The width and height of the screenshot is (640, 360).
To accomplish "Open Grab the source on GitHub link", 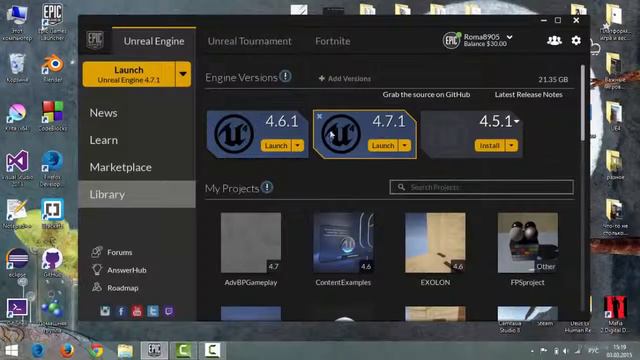I will coord(426,94).
